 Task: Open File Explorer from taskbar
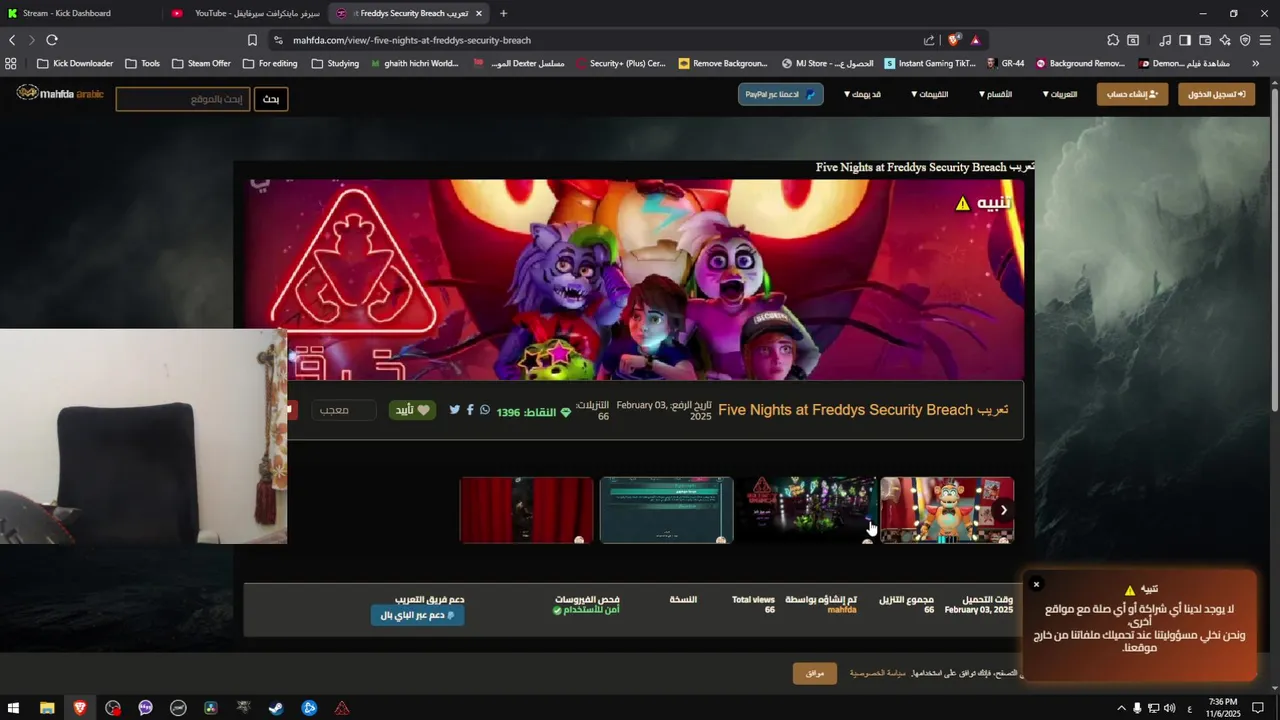[47, 708]
